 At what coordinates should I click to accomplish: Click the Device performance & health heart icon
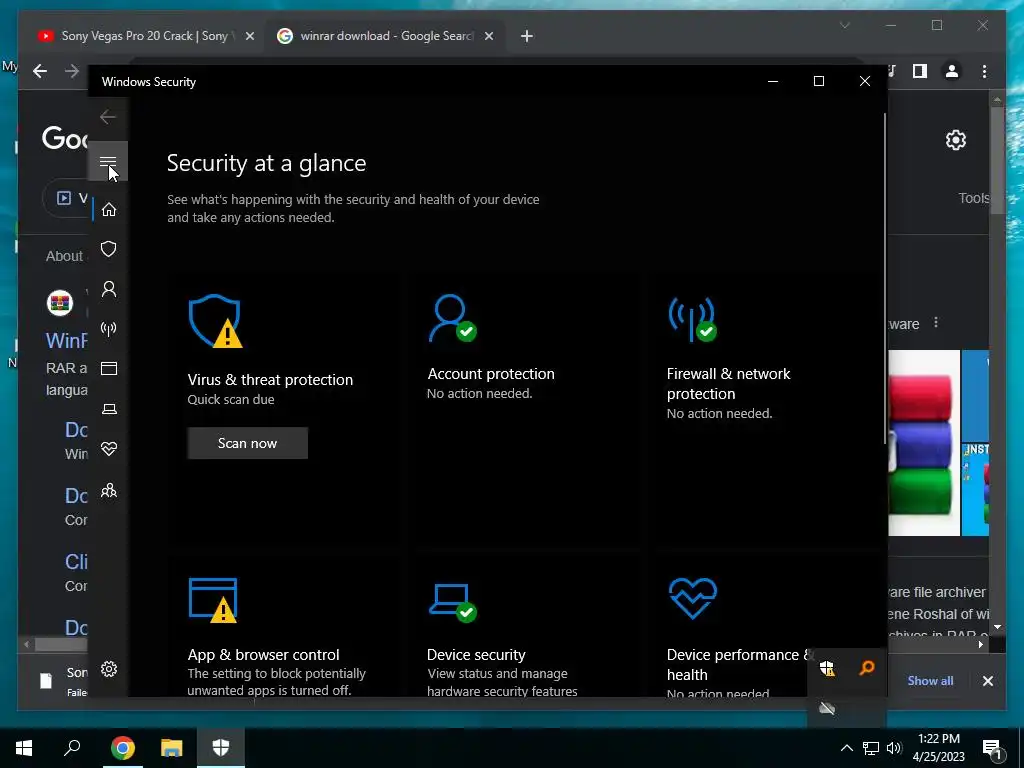pyautogui.click(x=693, y=598)
